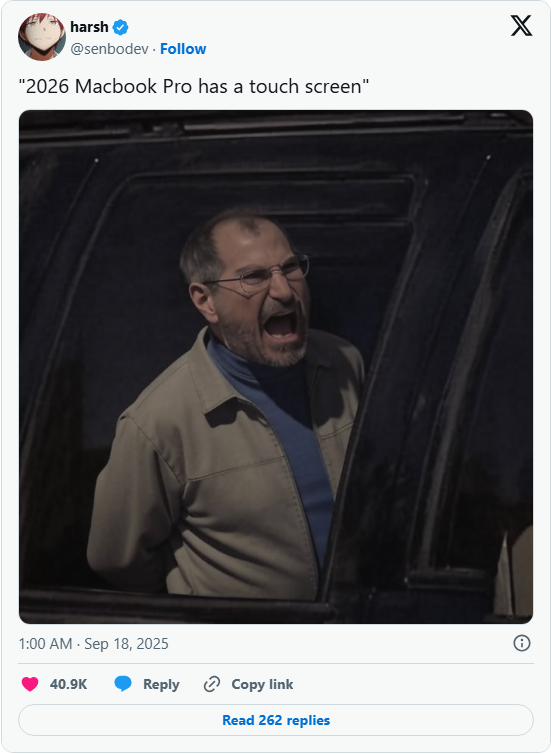Open the X logo link
The height and width of the screenshot is (754, 551).
pyautogui.click(x=521, y=25)
